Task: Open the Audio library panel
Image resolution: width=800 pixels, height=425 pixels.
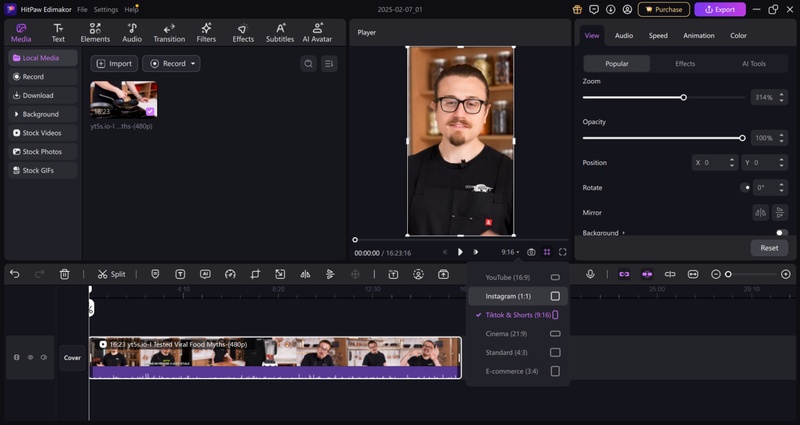Action: [132, 33]
